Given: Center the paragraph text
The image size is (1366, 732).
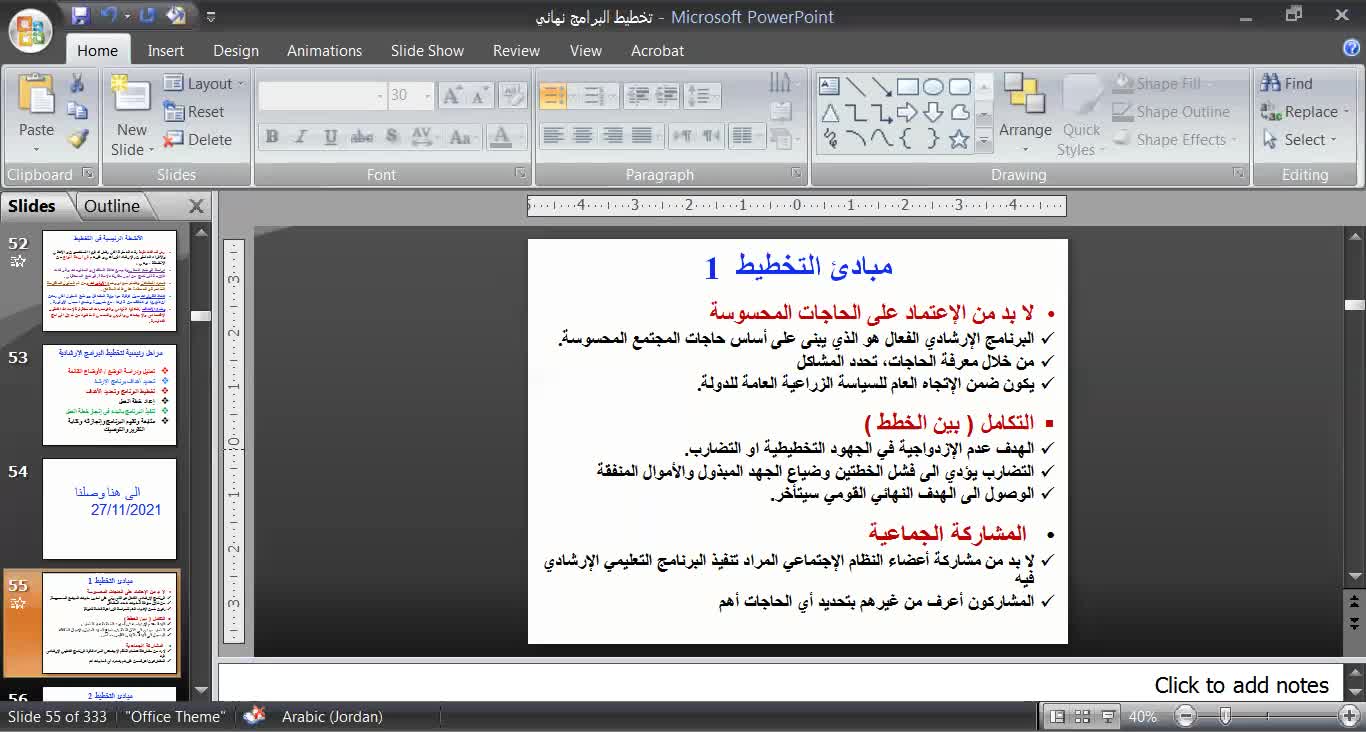Looking at the screenshot, I should [582, 135].
